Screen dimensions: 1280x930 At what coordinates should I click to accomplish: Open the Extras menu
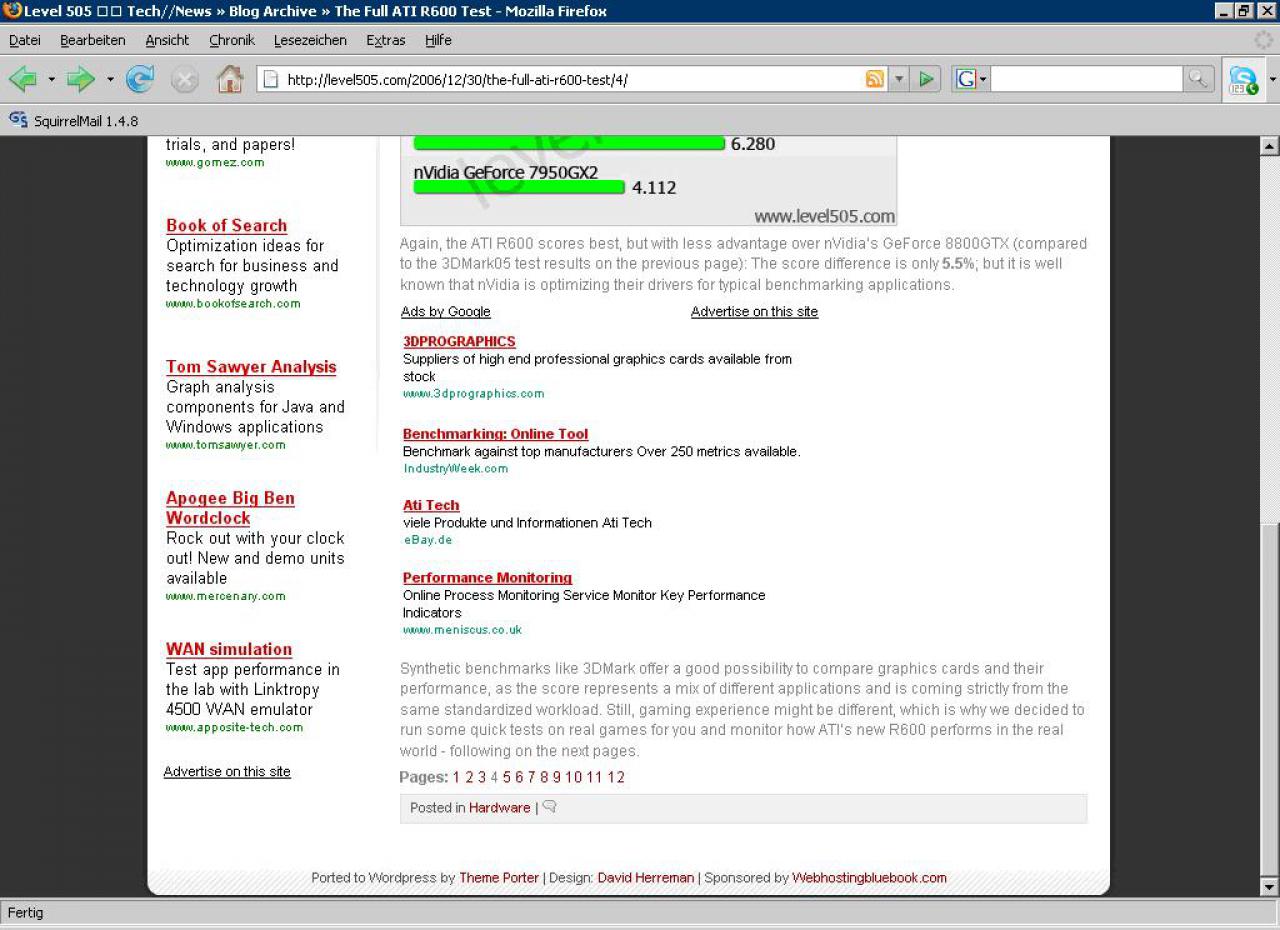[x=386, y=40]
